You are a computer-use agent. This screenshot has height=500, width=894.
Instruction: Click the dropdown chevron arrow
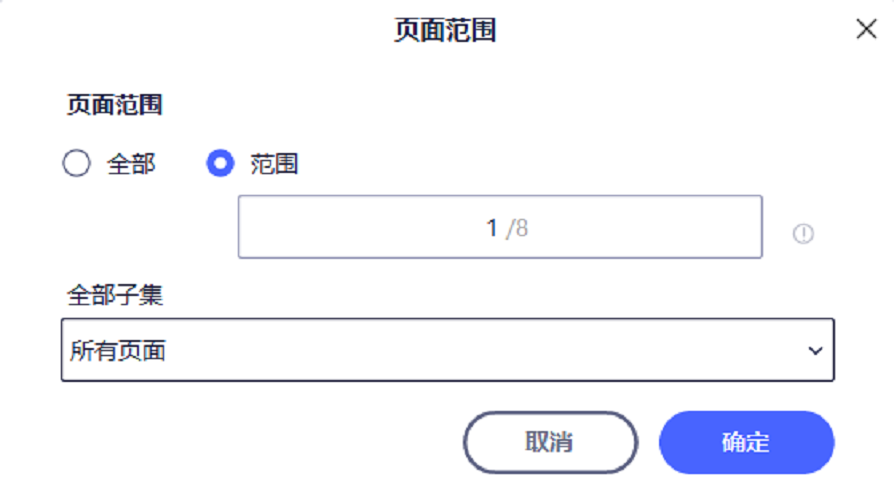[x=815, y=351]
